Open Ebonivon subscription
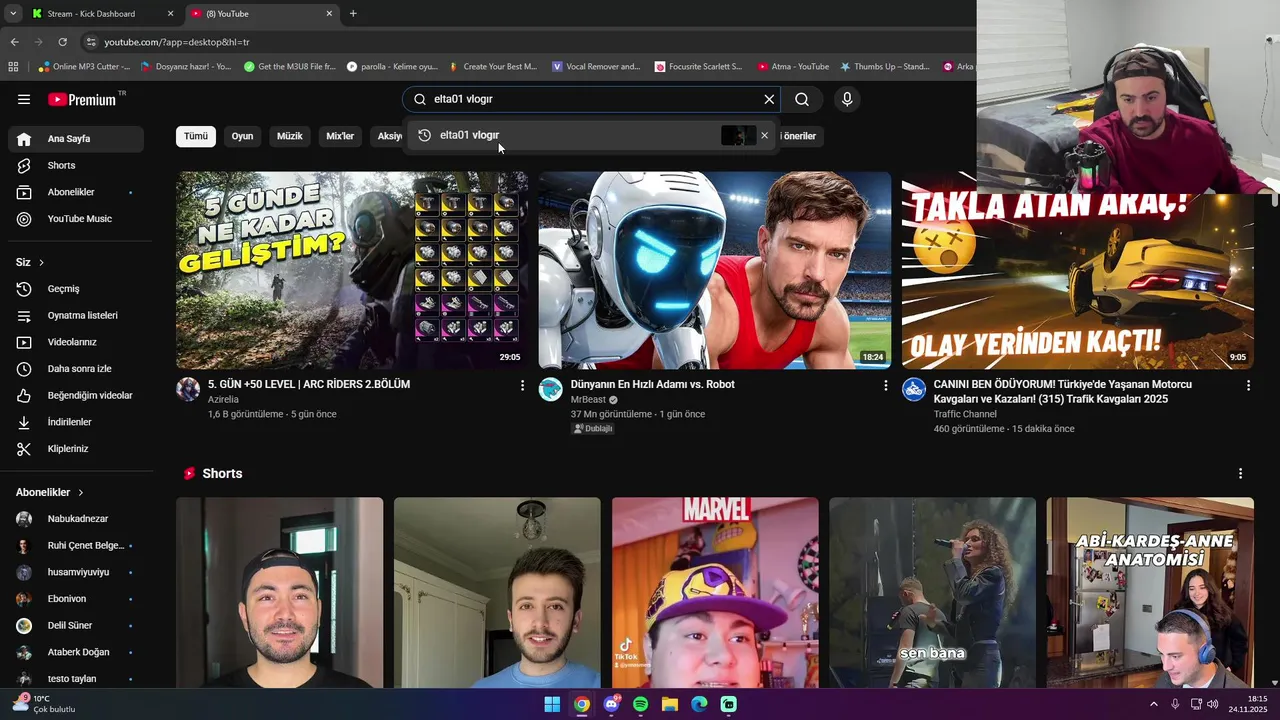 (76, 599)
